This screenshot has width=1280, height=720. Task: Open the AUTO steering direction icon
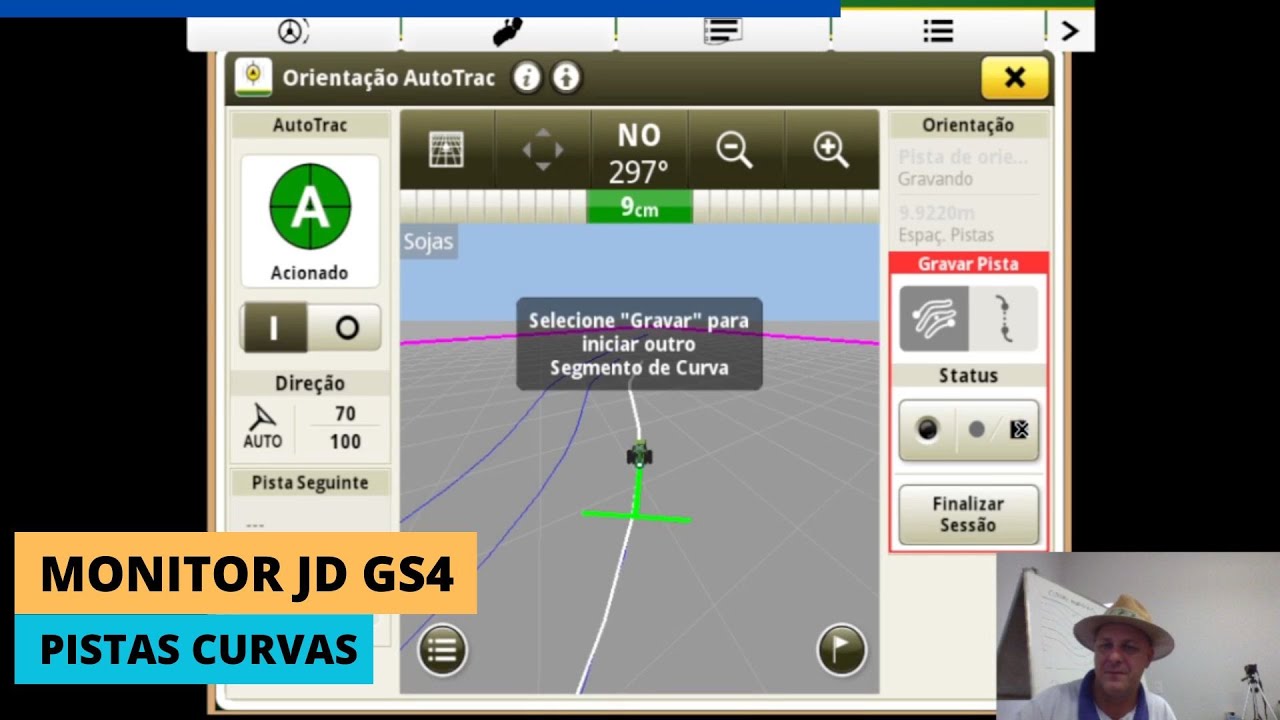(263, 427)
